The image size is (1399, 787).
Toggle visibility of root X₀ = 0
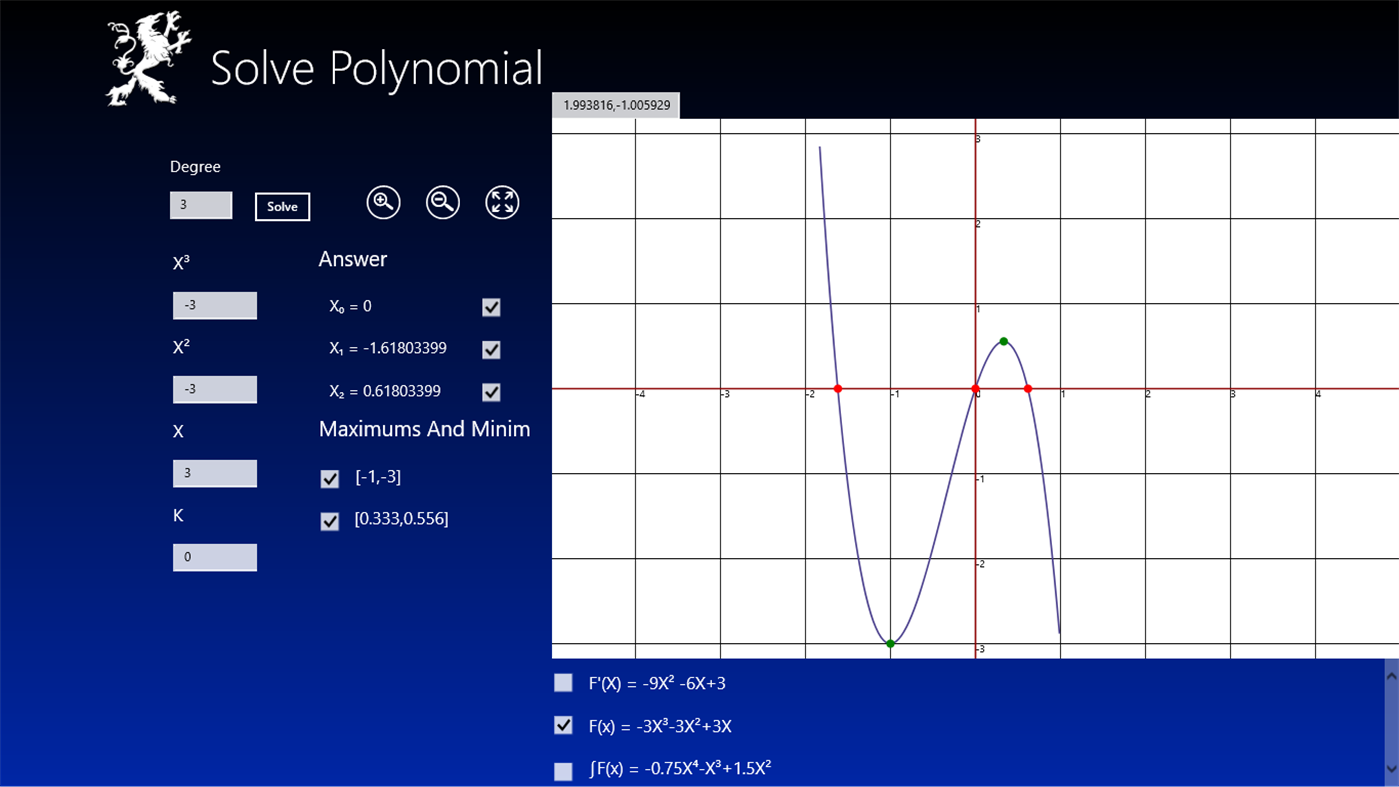[490, 307]
